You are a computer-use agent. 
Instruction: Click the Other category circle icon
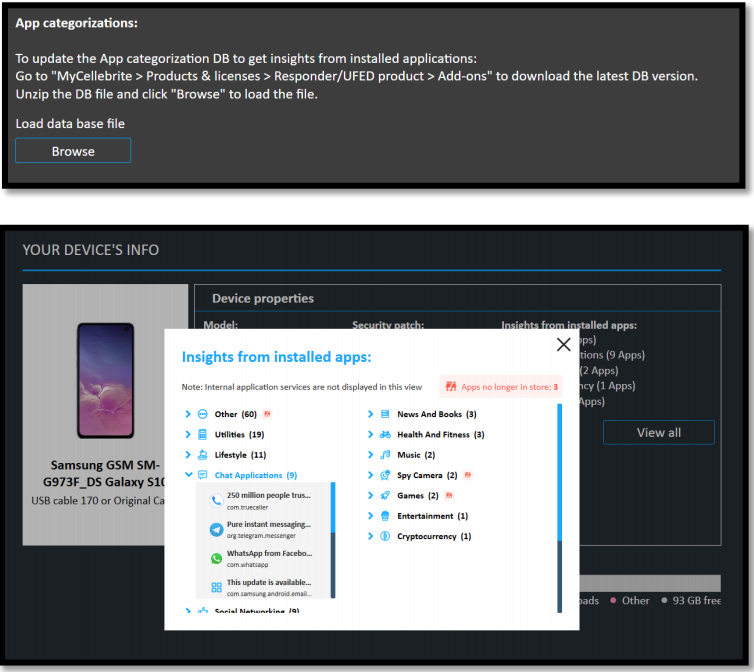pyautogui.click(x=203, y=414)
